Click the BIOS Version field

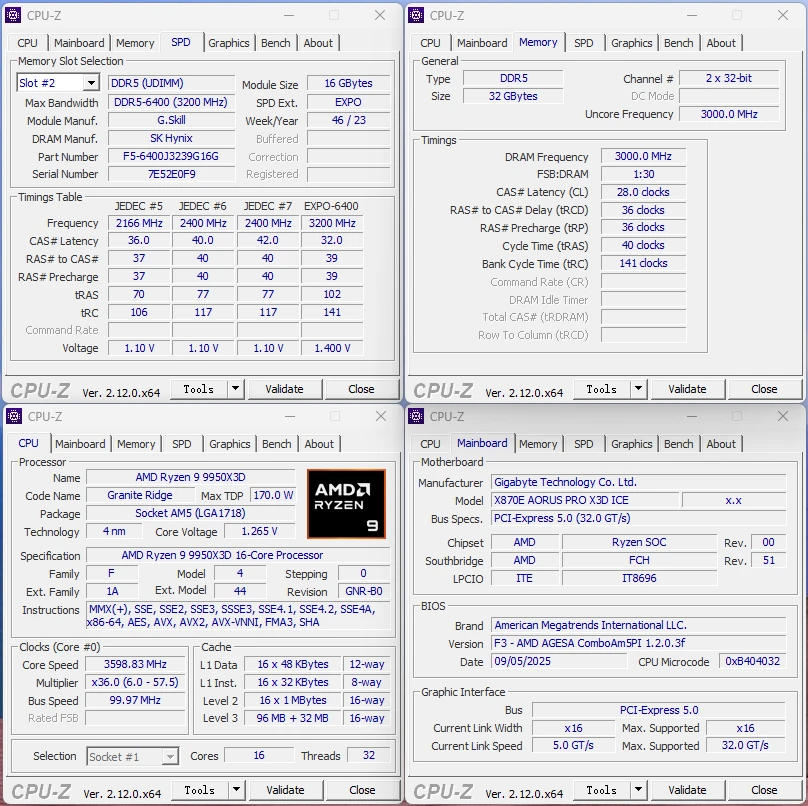[638, 643]
